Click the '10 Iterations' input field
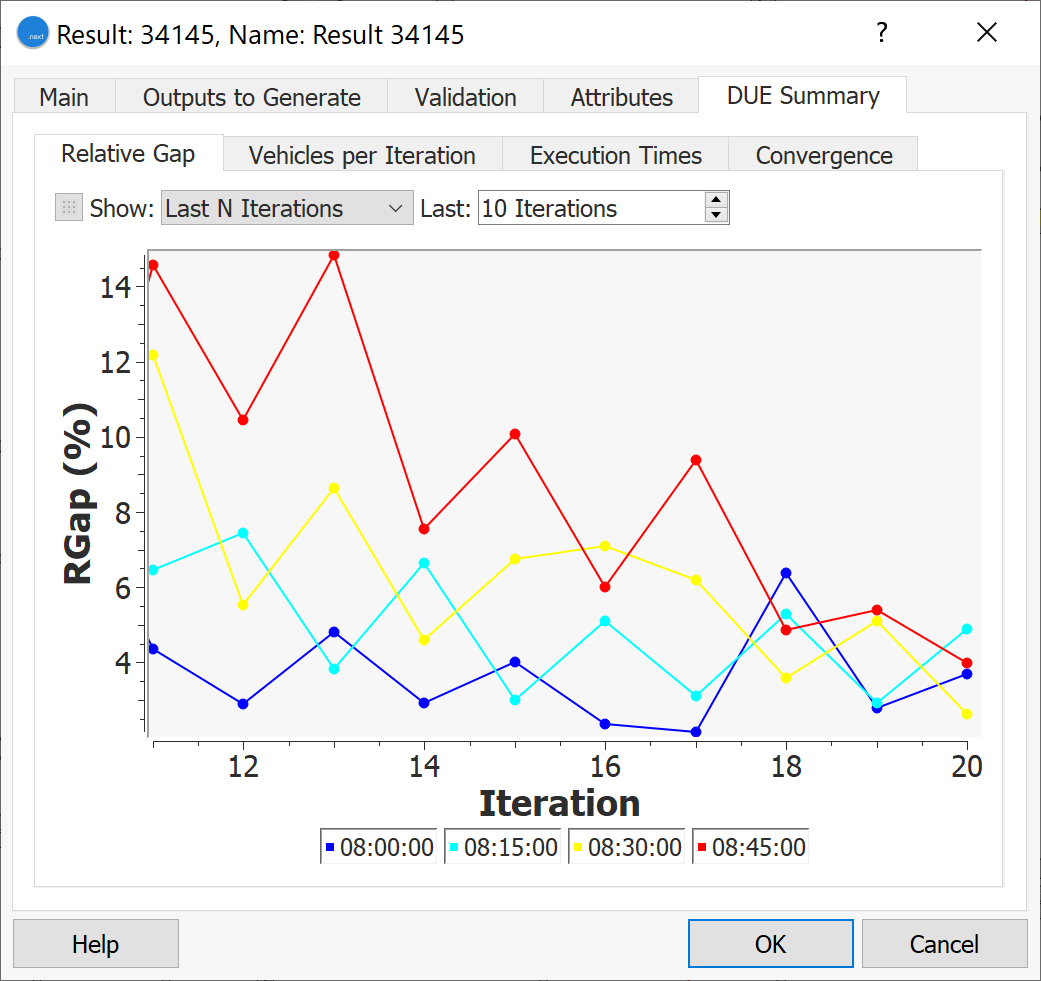Image resolution: width=1041 pixels, height=981 pixels. (x=590, y=208)
